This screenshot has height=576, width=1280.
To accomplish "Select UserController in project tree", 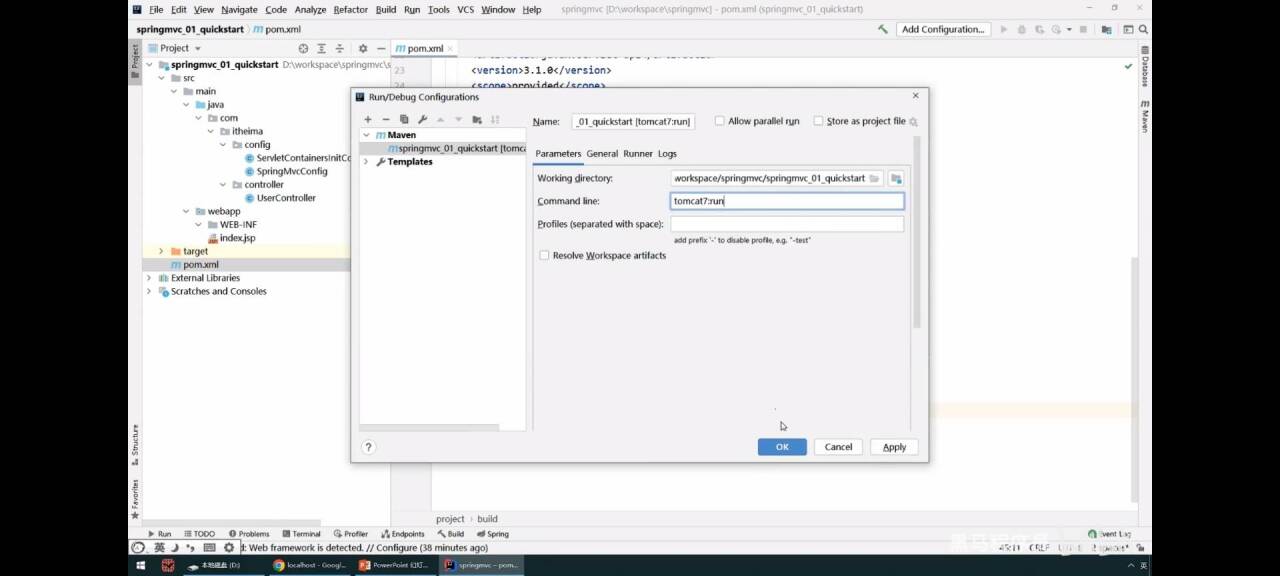I will pyautogui.click(x=279, y=198).
